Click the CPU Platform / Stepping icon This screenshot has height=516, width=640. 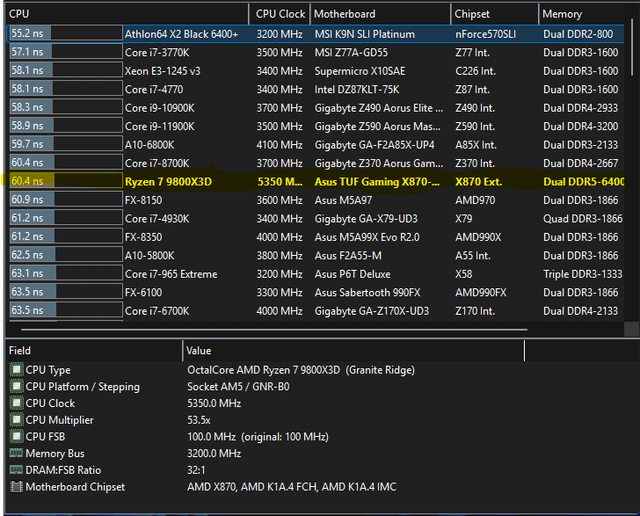click(x=16, y=387)
